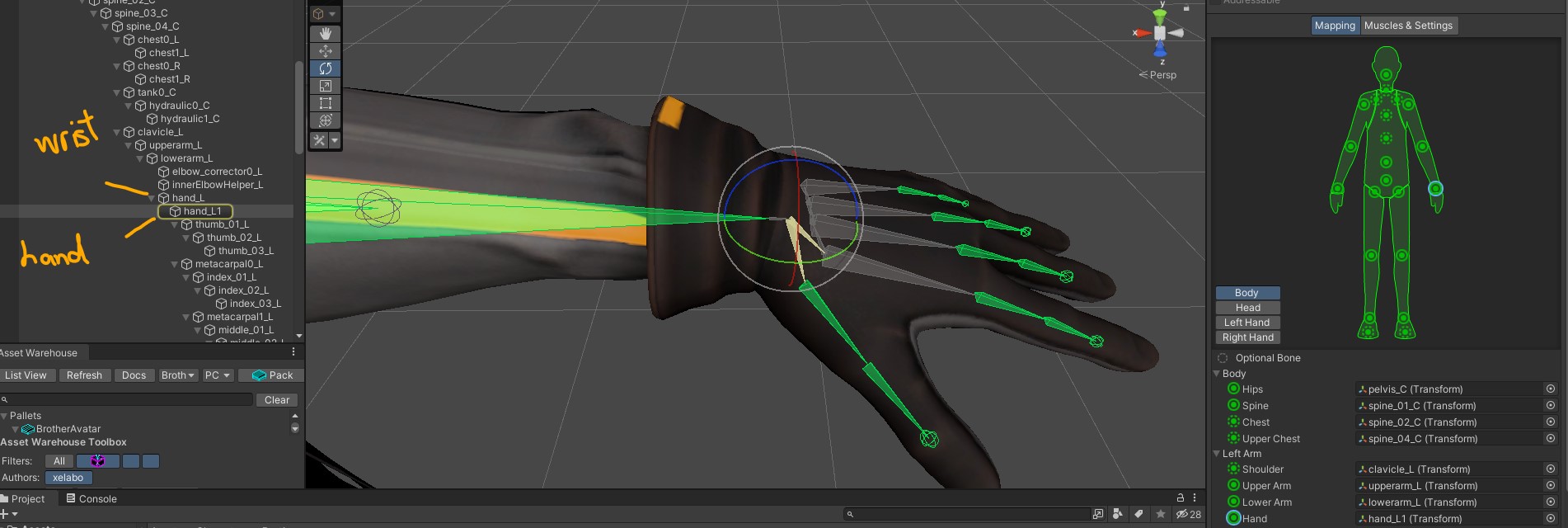
Task: Select the Scale tool
Action: (326, 86)
